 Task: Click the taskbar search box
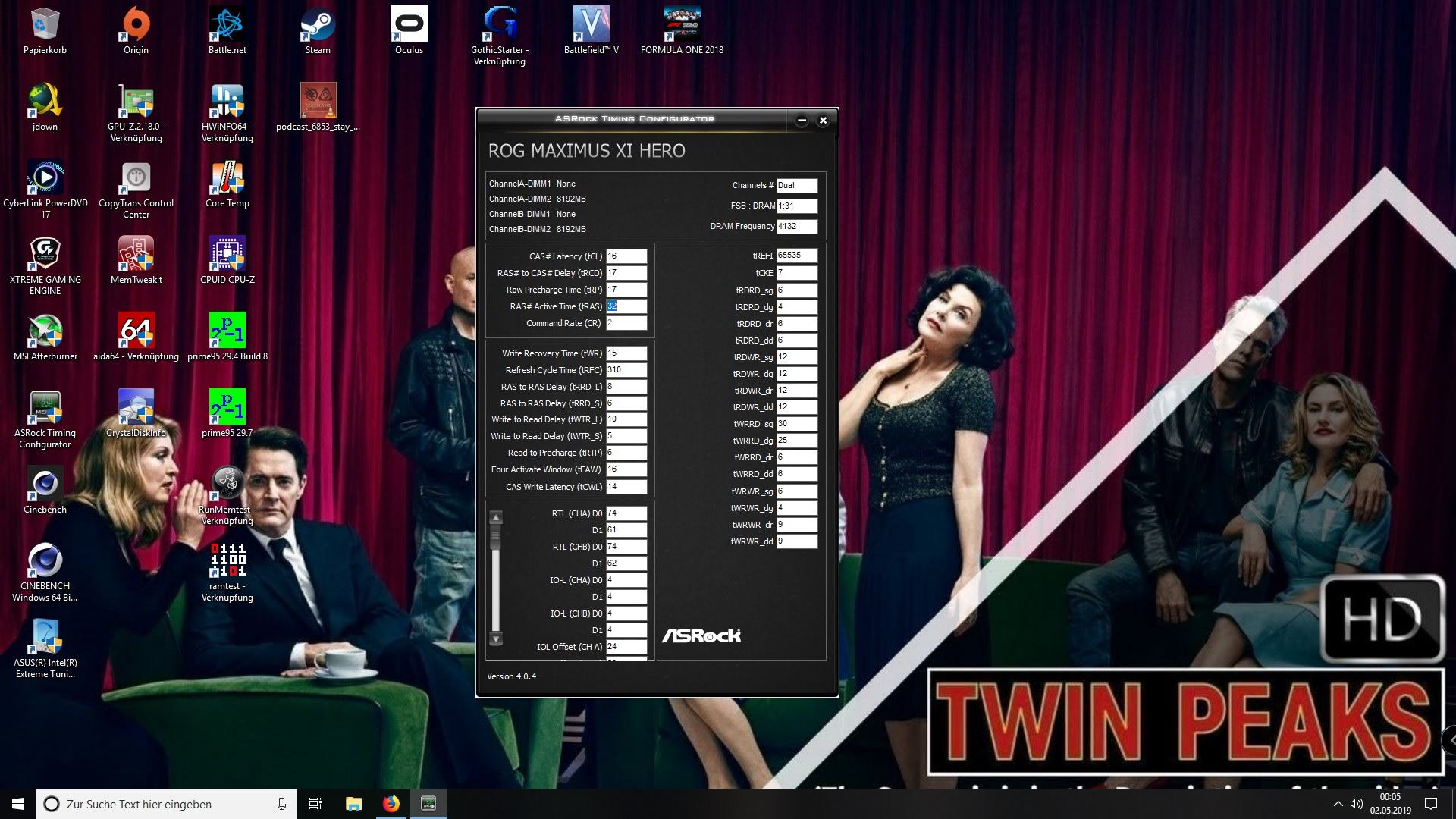coord(167,804)
